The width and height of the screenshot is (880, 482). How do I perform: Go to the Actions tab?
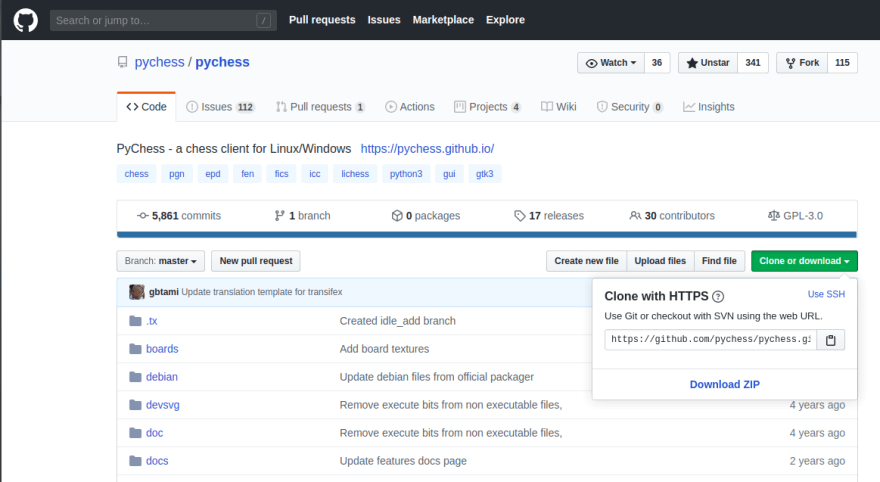pos(410,107)
